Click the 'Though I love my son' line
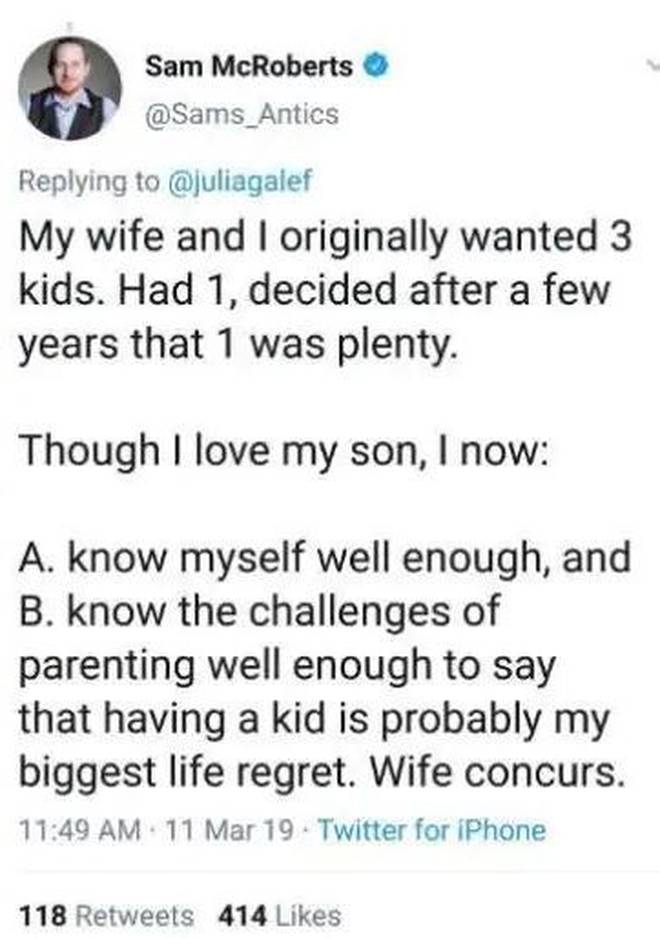Image resolution: width=660 pixels, height=939 pixels. (283, 452)
